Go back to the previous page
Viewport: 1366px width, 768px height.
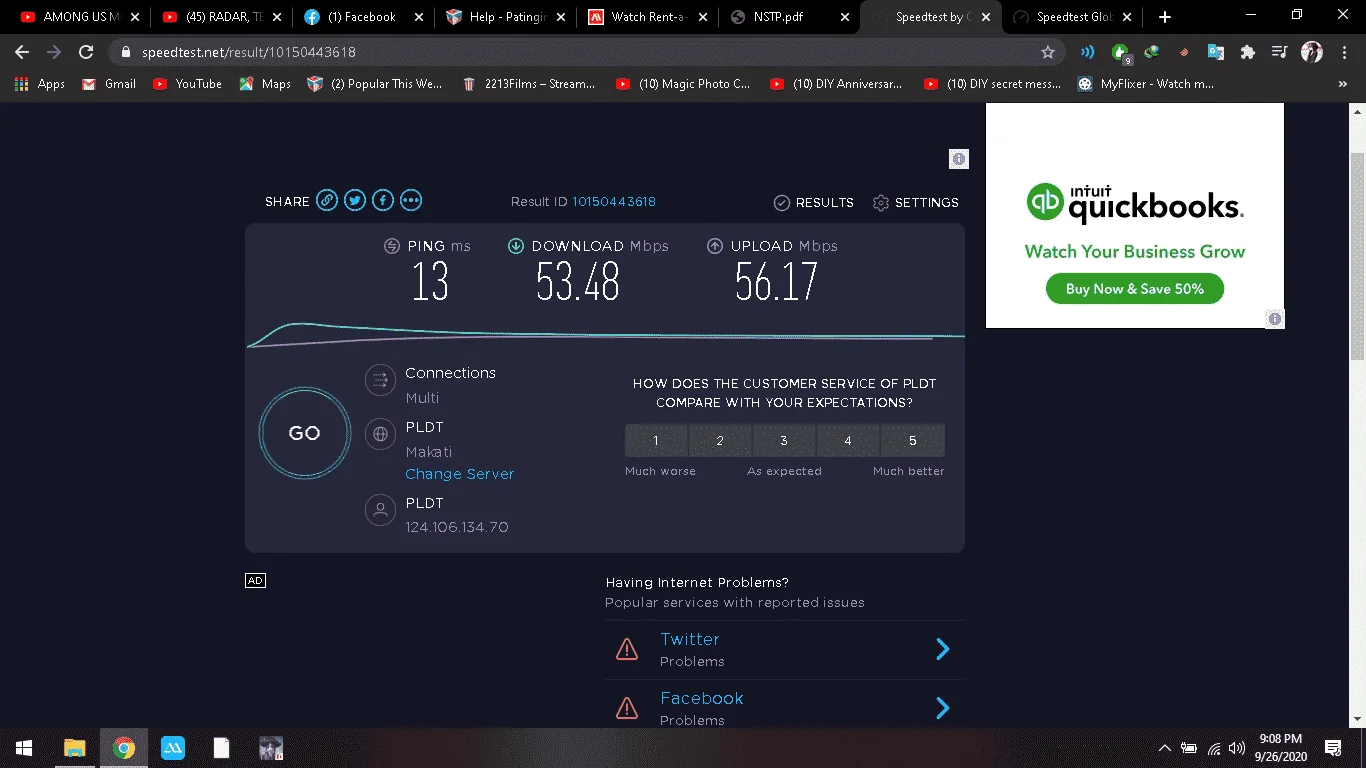click(22, 52)
